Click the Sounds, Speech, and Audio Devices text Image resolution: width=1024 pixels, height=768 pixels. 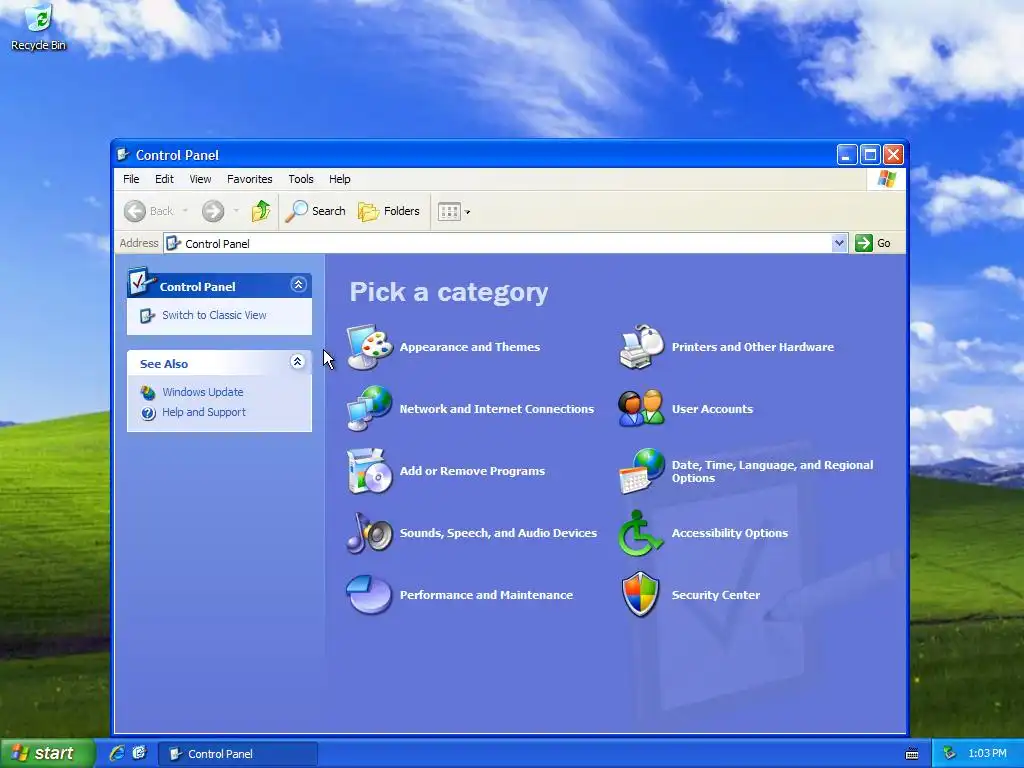tap(498, 533)
